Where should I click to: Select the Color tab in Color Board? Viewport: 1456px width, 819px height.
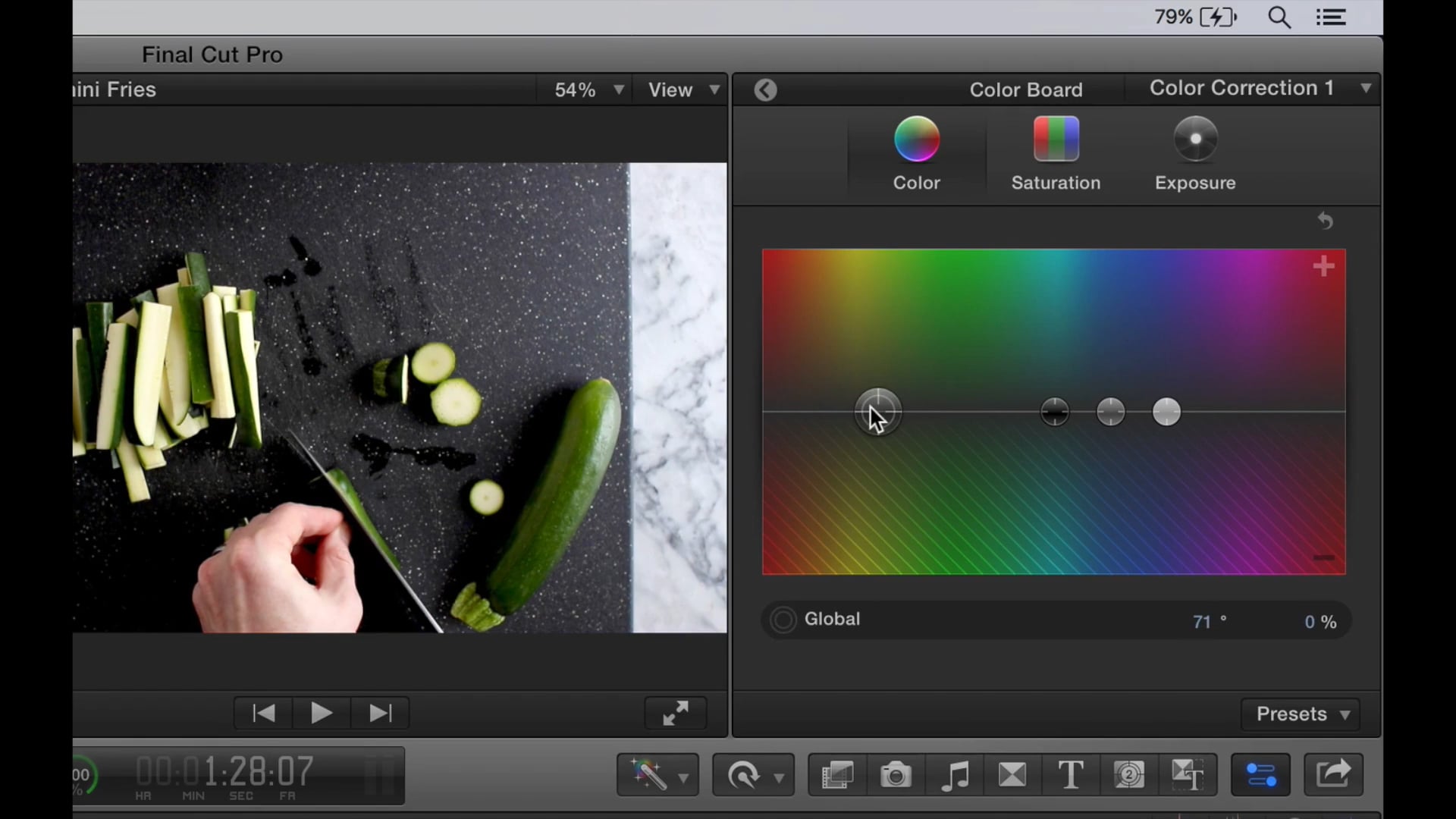tap(917, 152)
